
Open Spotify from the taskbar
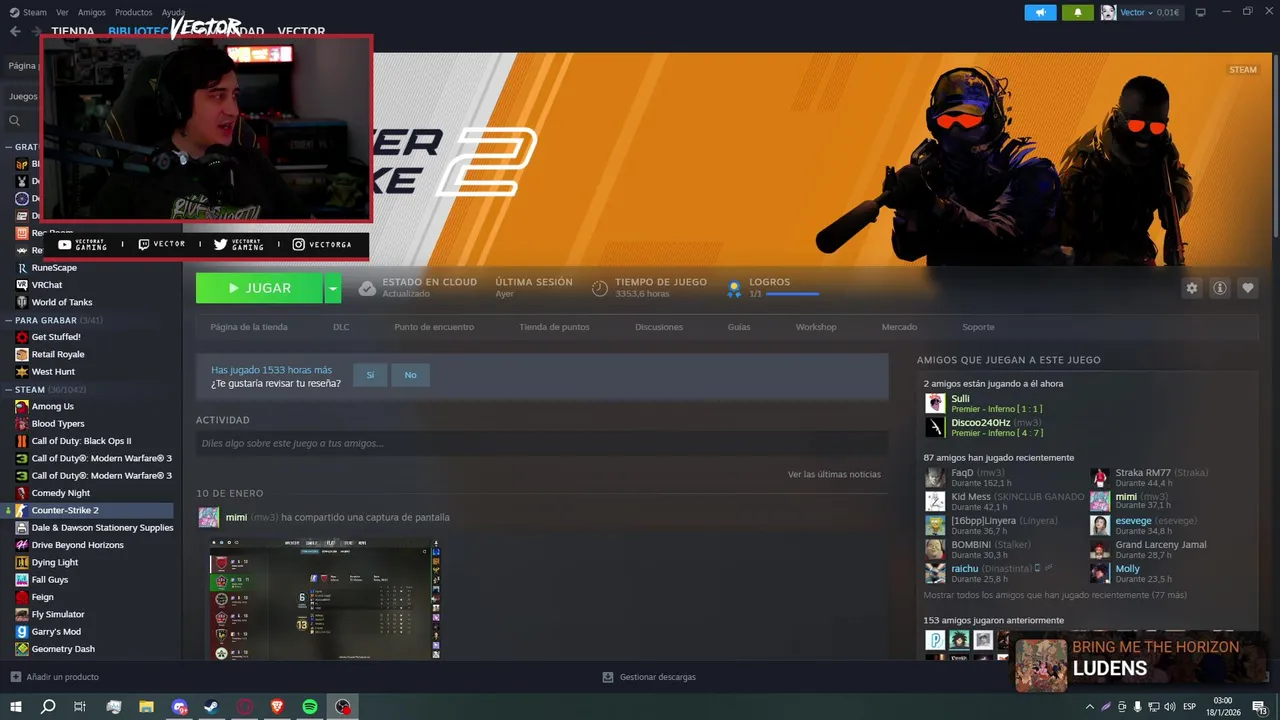pyautogui.click(x=310, y=707)
